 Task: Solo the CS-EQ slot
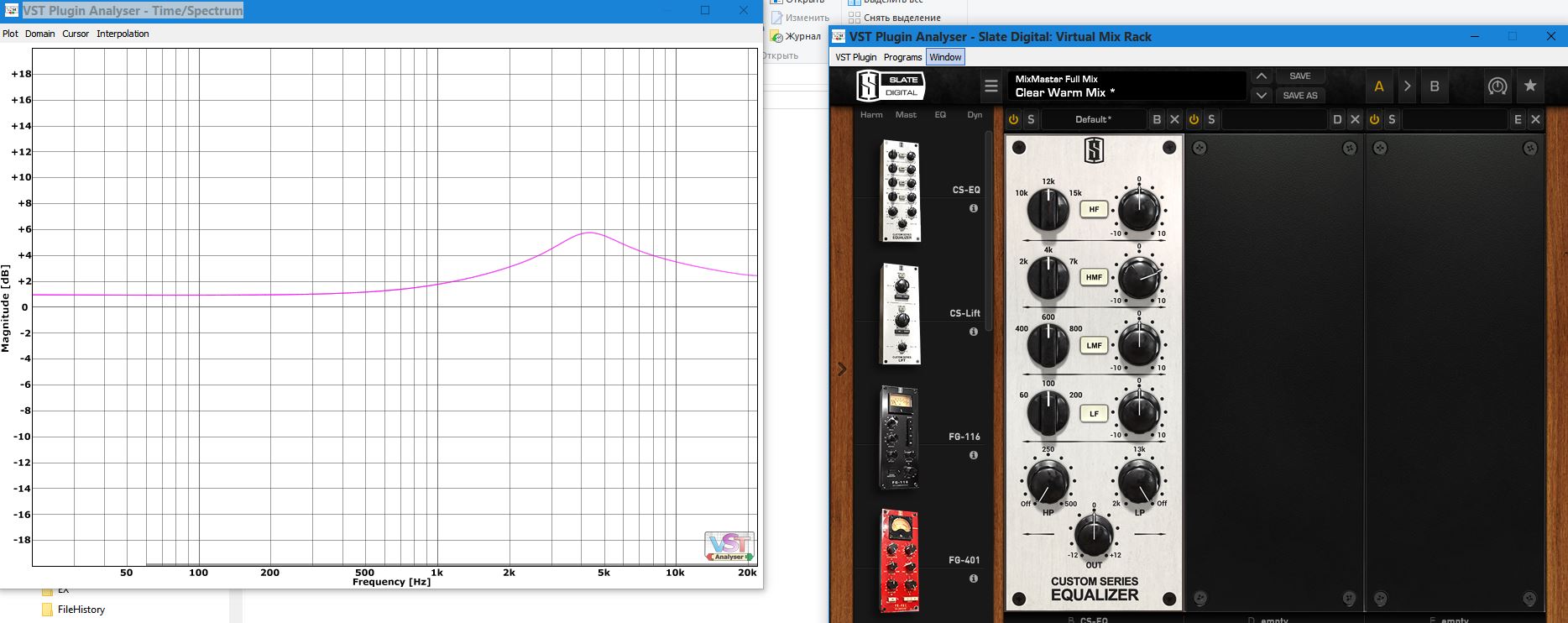tap(1031, 119)
